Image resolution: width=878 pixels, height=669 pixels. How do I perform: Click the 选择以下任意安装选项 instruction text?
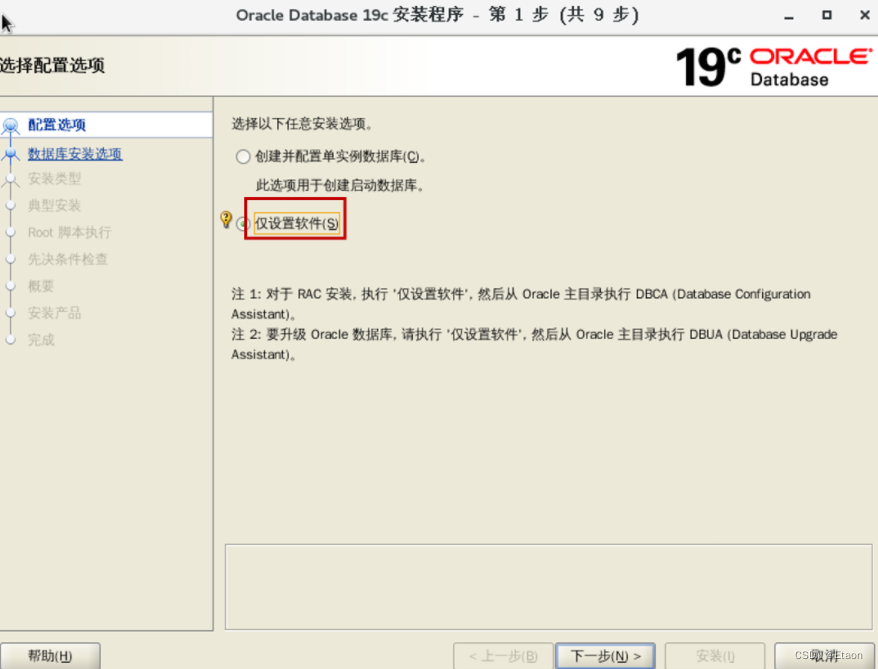tap(302, 124)
